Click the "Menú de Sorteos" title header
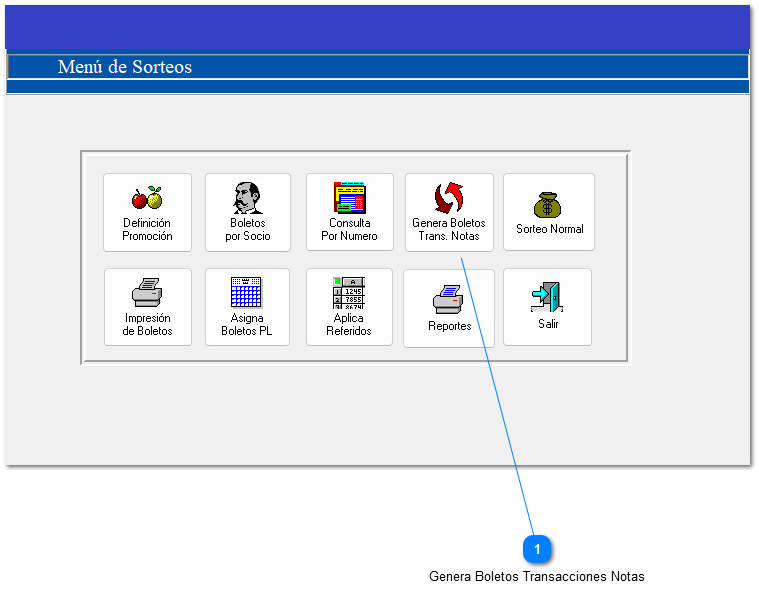Viewport: 759px width, 600px height. pos(125,67)
